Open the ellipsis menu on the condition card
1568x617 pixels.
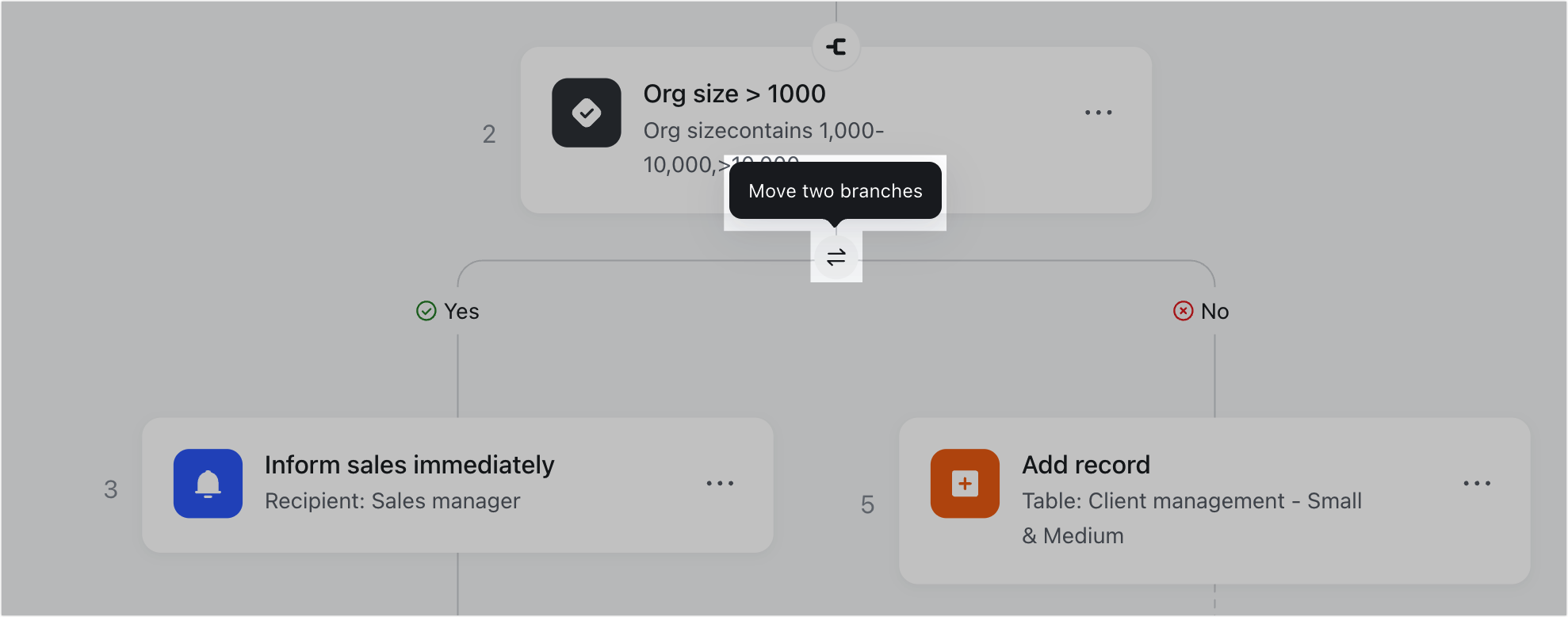tap(1099, 112)
